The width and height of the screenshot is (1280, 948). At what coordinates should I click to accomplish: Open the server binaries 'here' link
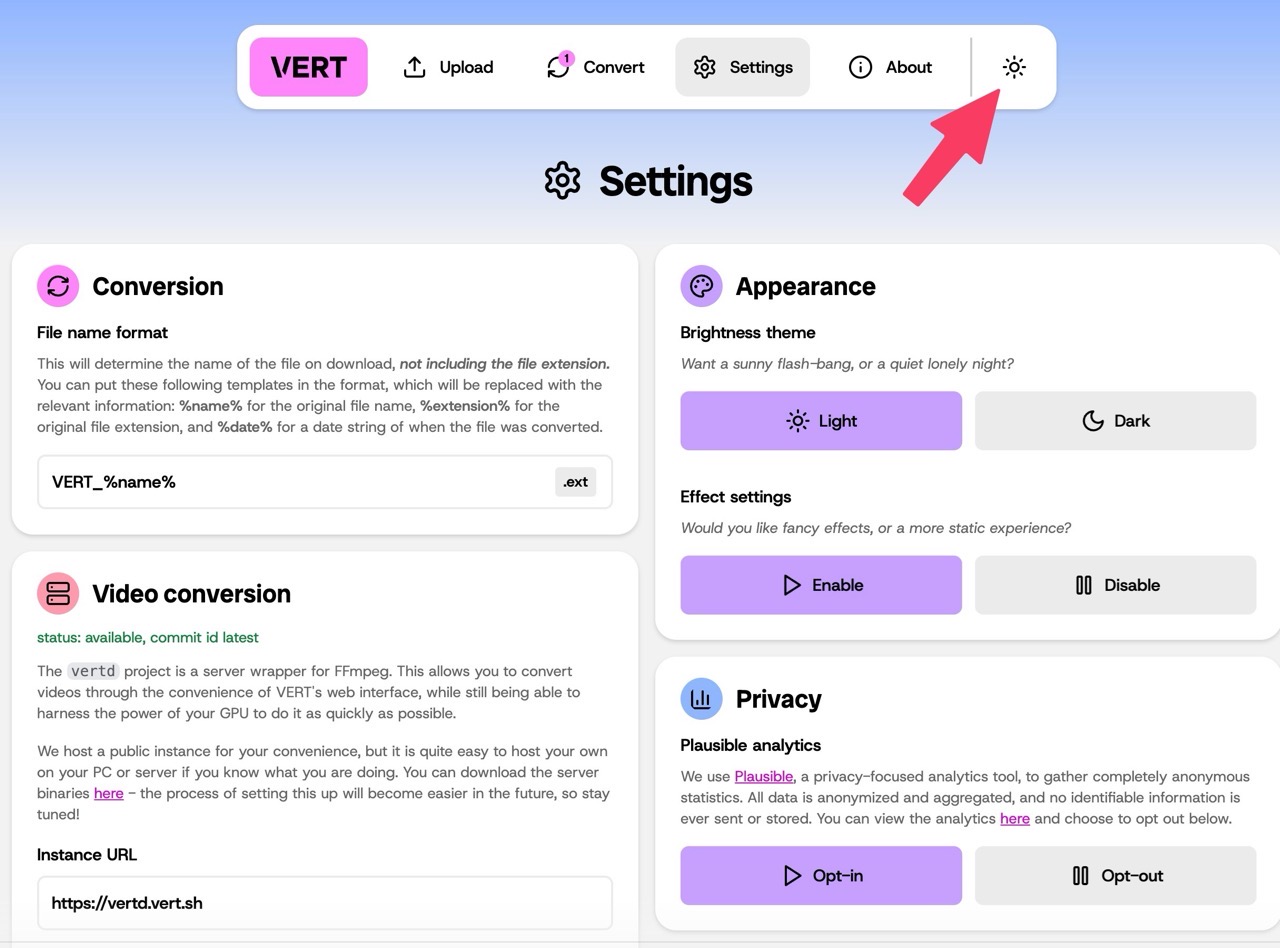point(109,793)
